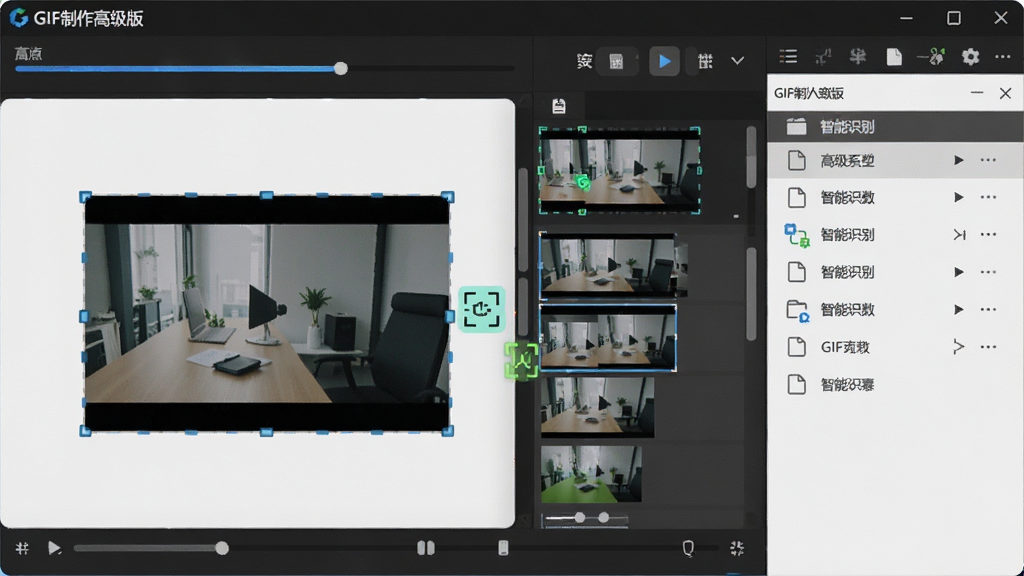Select the 高级系塑 item in the side panel
1024x576 pixels.
[895, 161]
